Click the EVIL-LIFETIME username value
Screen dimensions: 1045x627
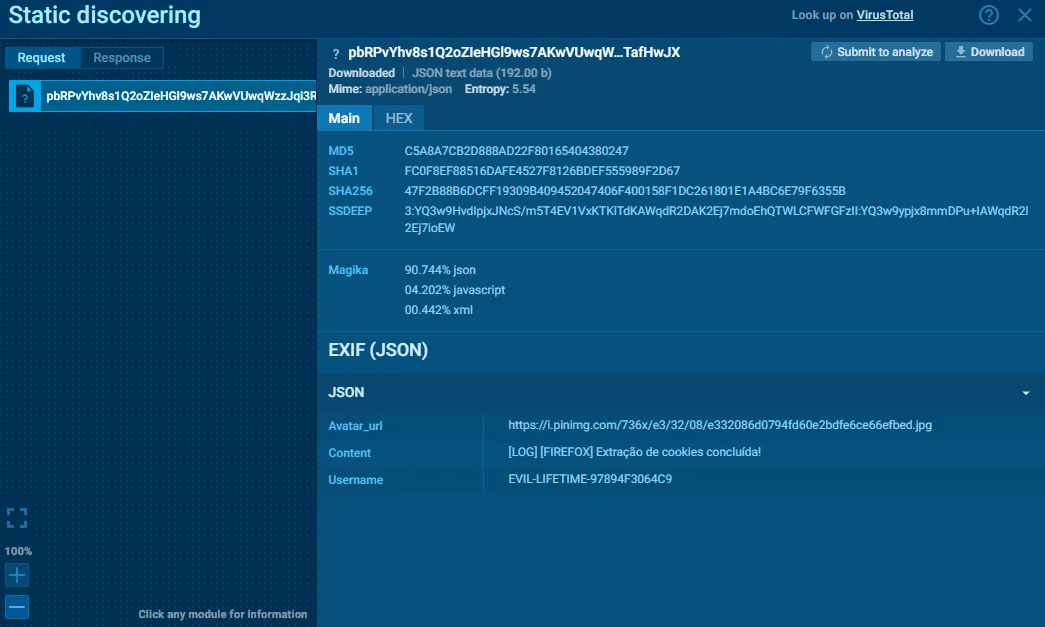point(590,480)
